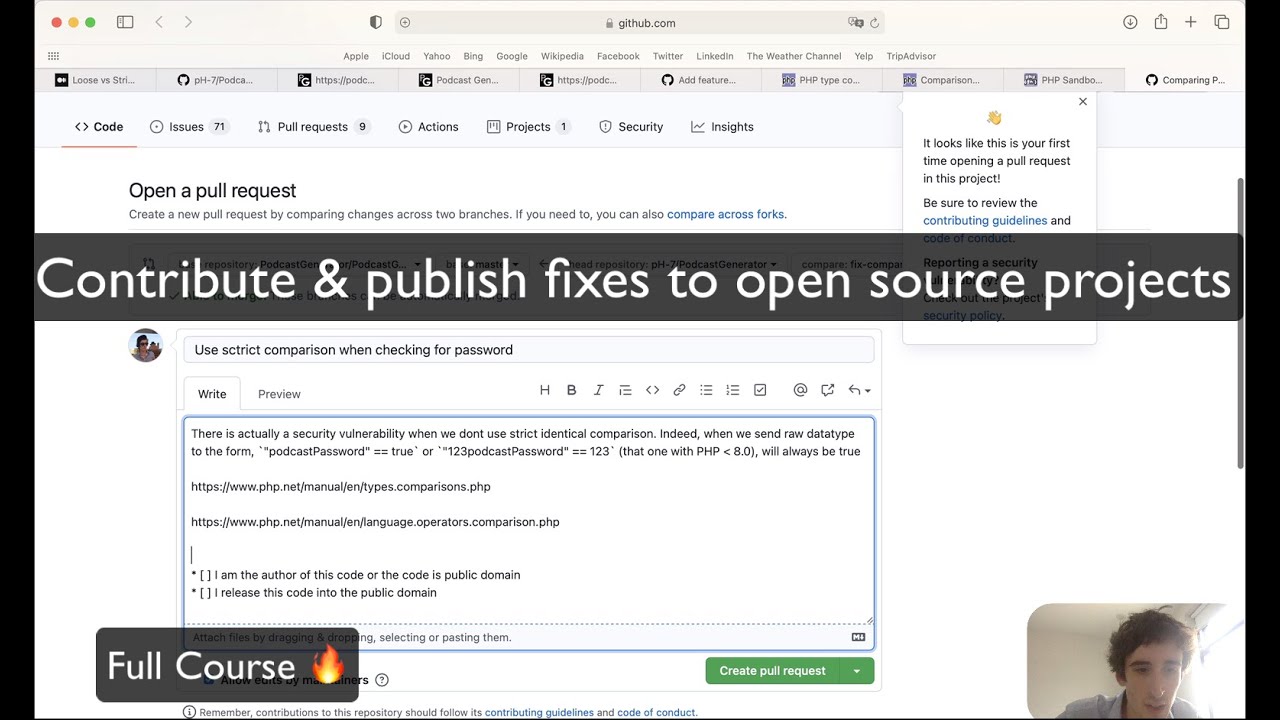Click the Markdown supported icon

(858, 637)
